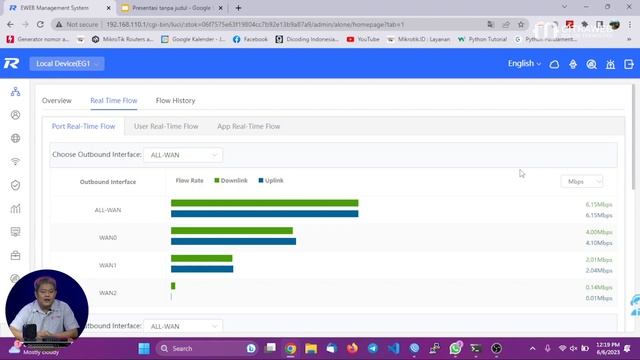640x360 pixels.
Task: Open the YouTube bookmark
Action: [x=363, y=39]
